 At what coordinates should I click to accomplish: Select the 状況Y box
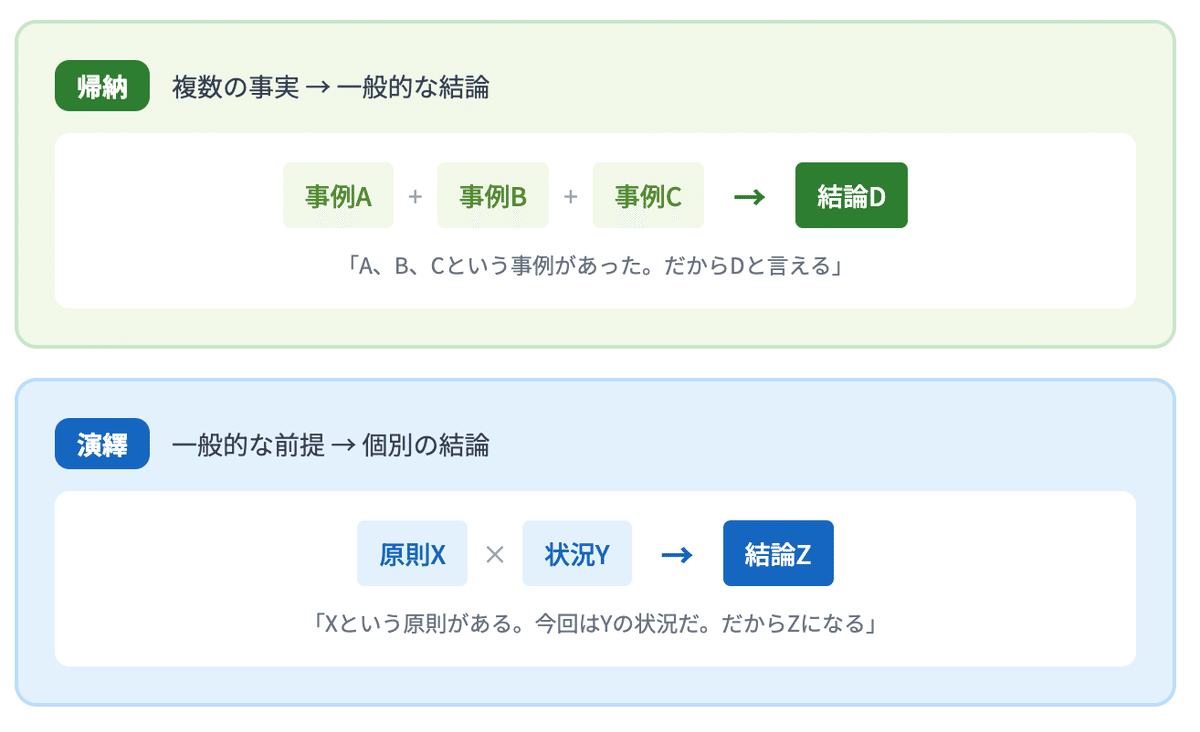(x=577, y=554)
